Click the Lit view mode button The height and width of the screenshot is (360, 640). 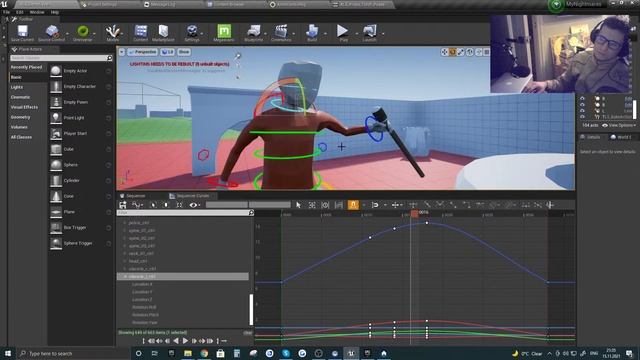(x=167, y=52)
